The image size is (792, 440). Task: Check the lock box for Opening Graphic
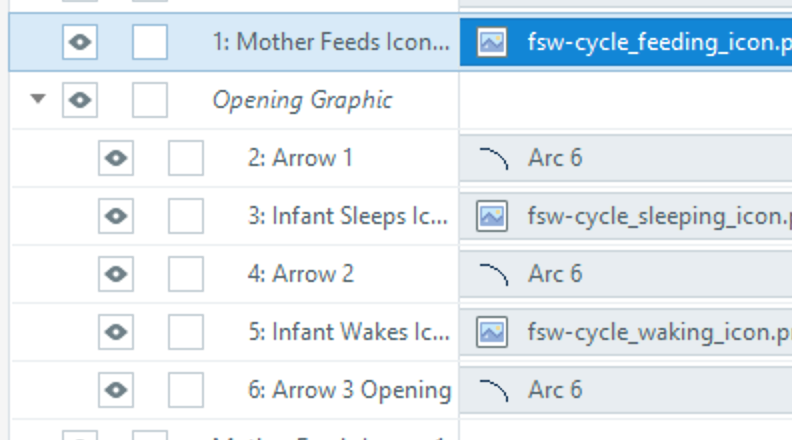(x=150, y=100)
